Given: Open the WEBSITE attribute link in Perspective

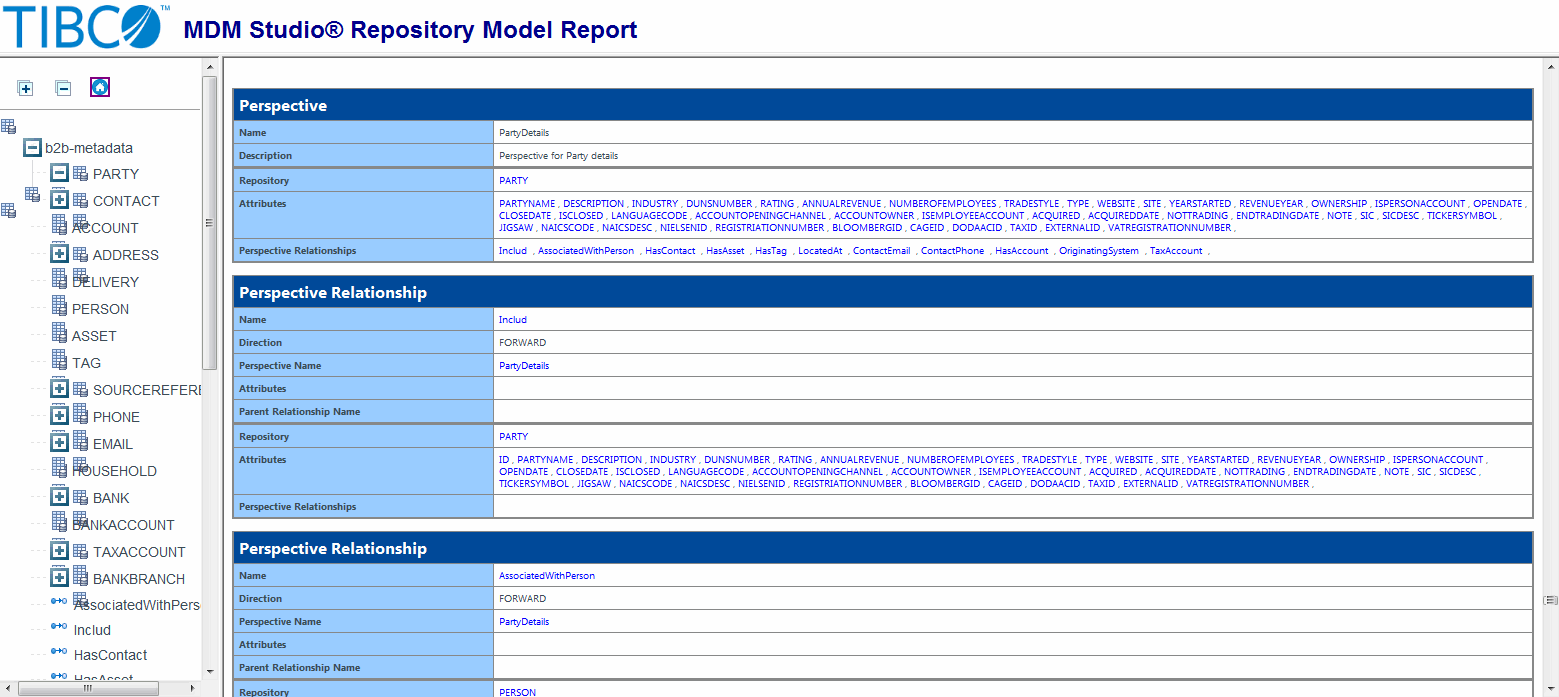Looking at the screenshot, I should pyautogui.click(x=1116, y=203).
